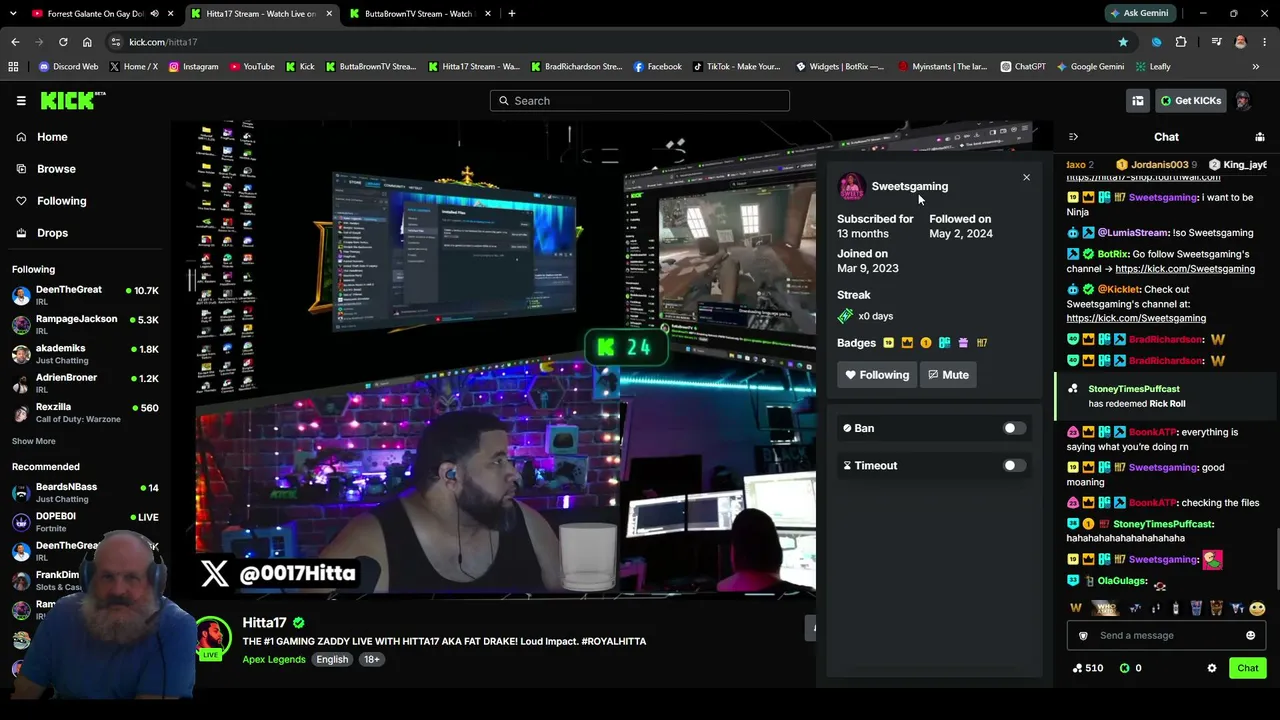Open the Kick shop icon beside Get KICKs

pyautogui.click(x=1138, y=100)
